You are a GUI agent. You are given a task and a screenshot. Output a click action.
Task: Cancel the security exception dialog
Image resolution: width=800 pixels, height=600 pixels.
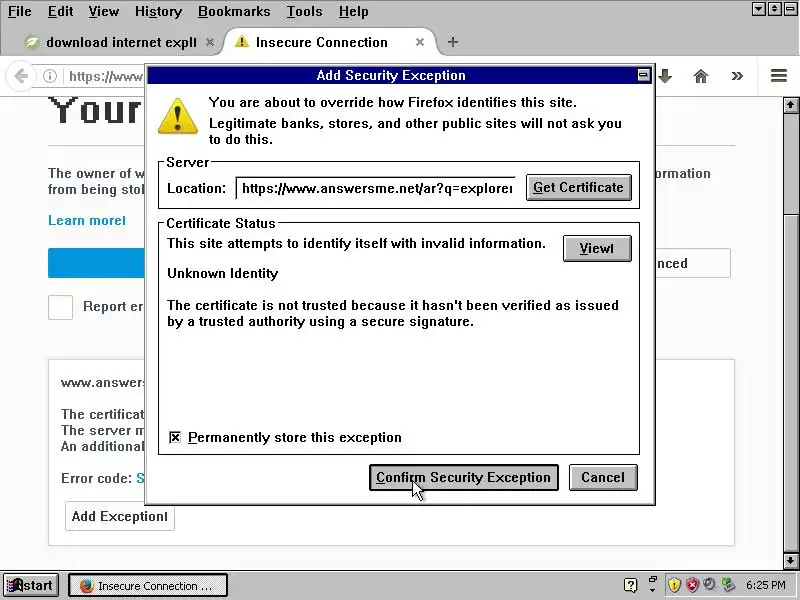pyautogui.click(x=603, y=478)
